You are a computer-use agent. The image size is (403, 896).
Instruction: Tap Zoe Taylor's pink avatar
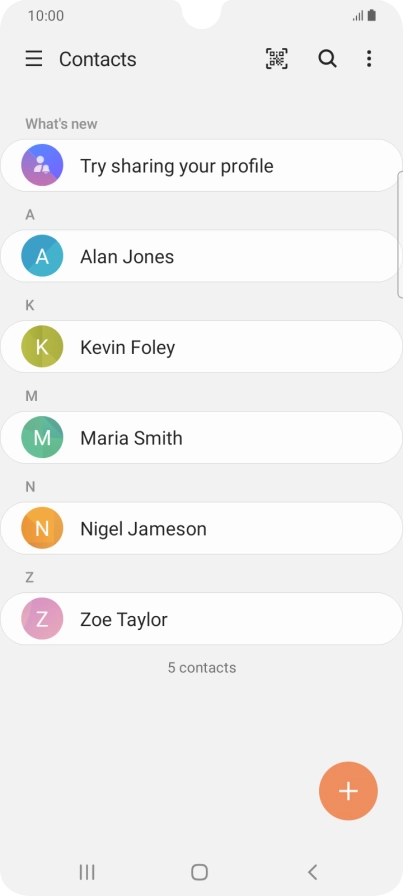click(42, 619)
